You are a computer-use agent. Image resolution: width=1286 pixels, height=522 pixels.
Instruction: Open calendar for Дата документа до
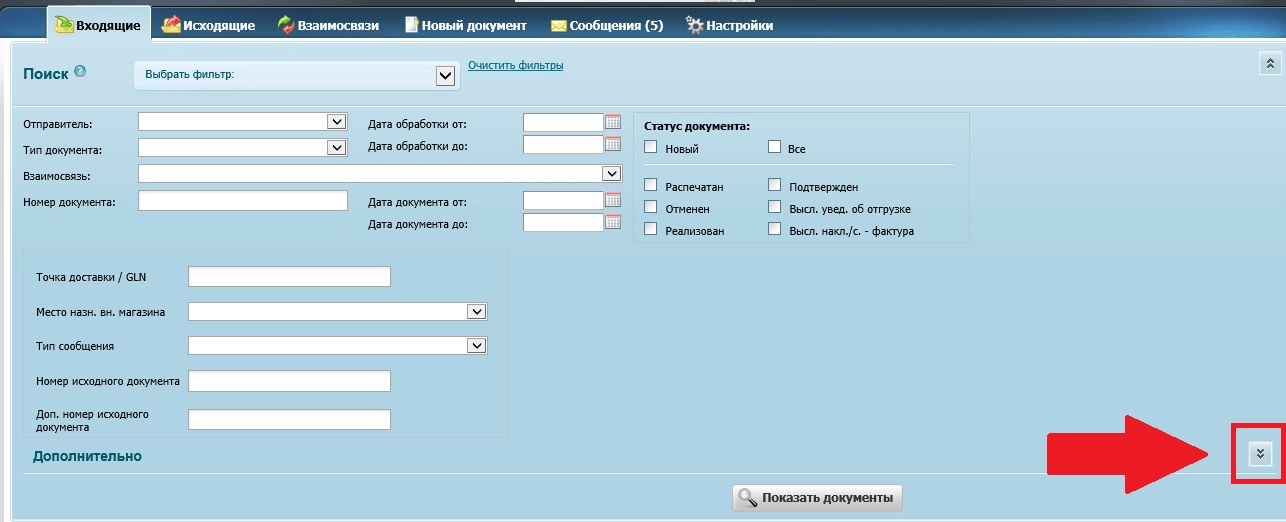pos(613,223)
